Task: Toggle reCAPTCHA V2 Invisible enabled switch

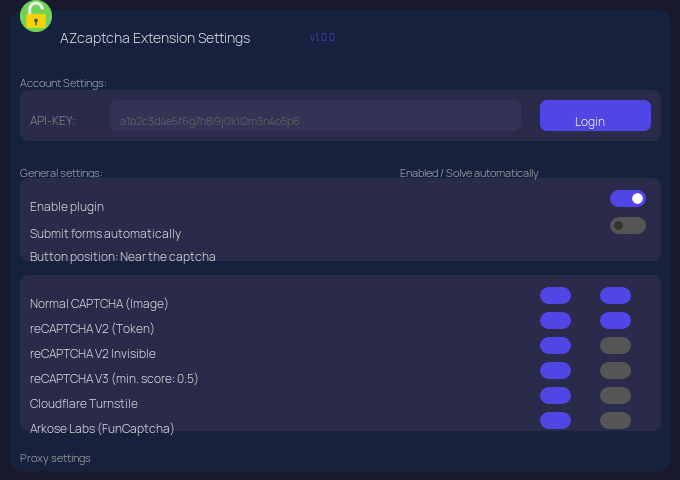Action: click(x=555, y=346)
